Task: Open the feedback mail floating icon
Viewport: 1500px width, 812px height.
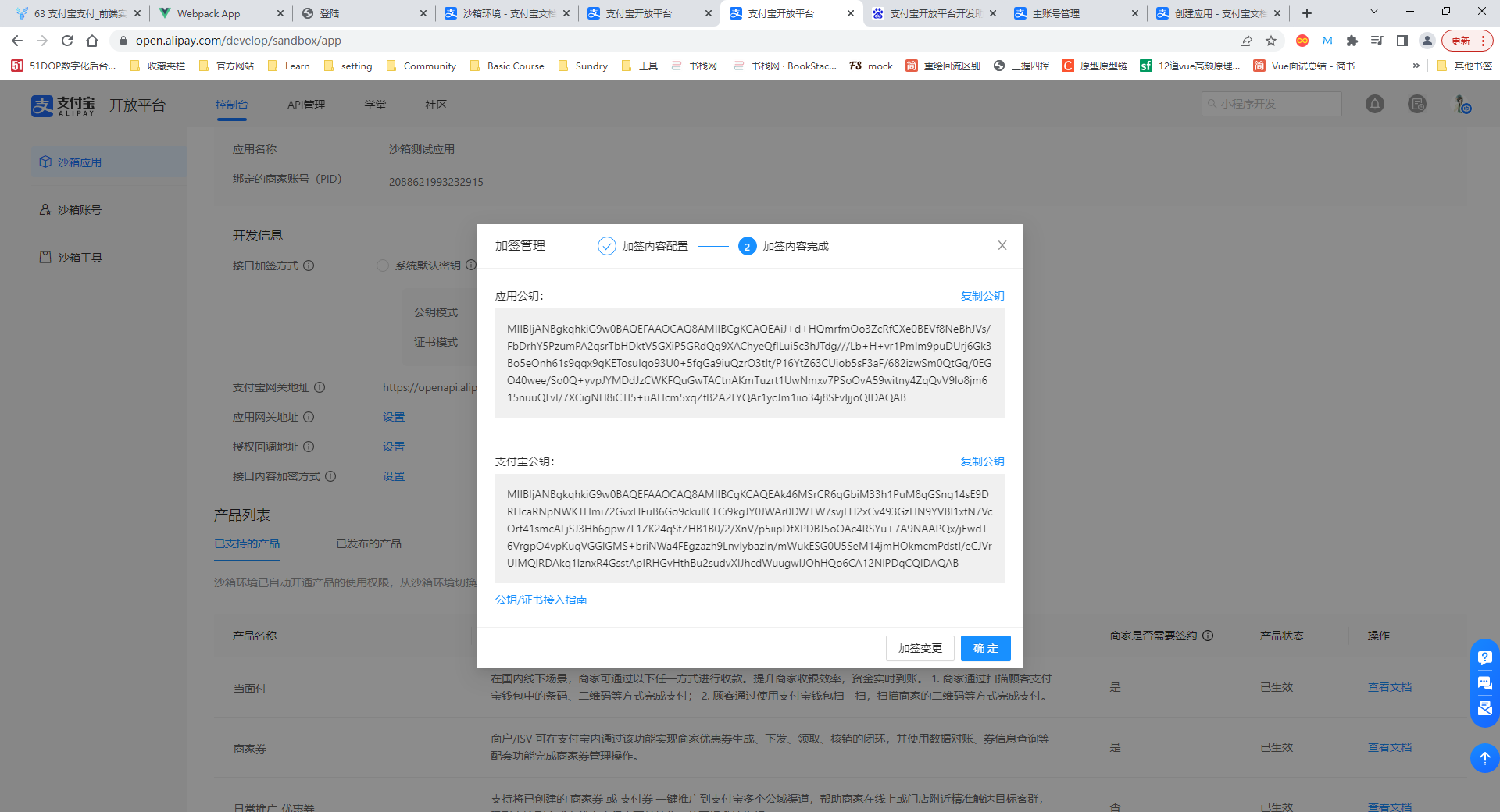Action: coord(1484,709)
